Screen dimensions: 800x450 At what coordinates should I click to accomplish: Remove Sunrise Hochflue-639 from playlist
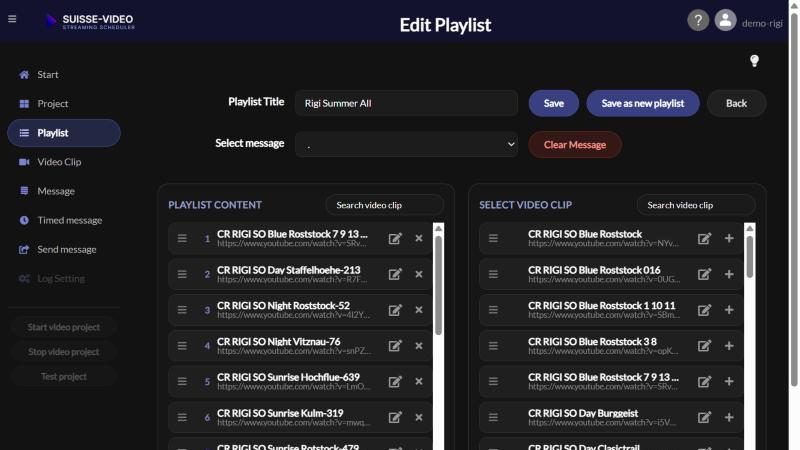click(419, 381)
